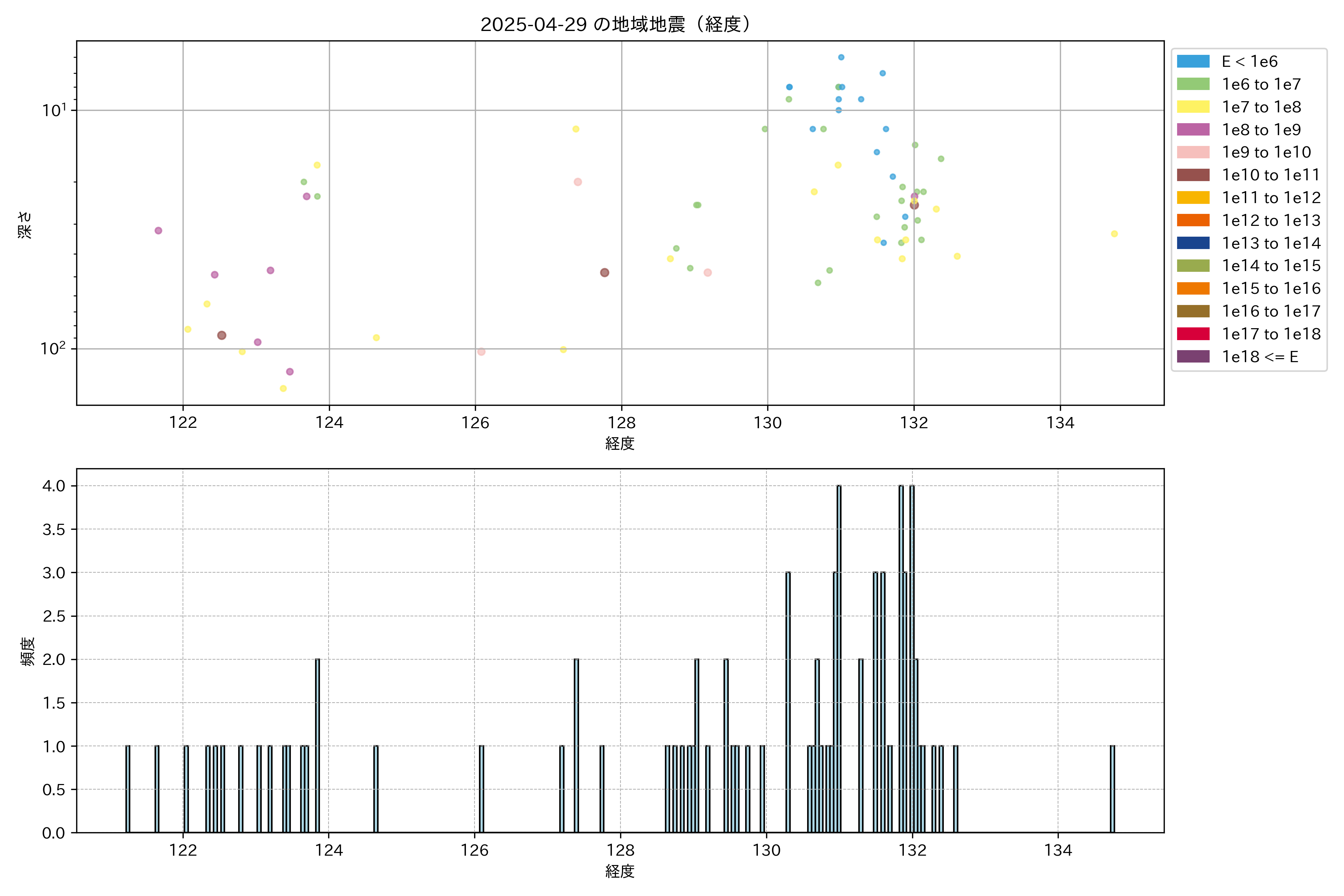Select the brown 1e10 to 1e11 swatch
Image resolution: width=1344 pixels, height=896 pixels.
tap(1193, 175)
